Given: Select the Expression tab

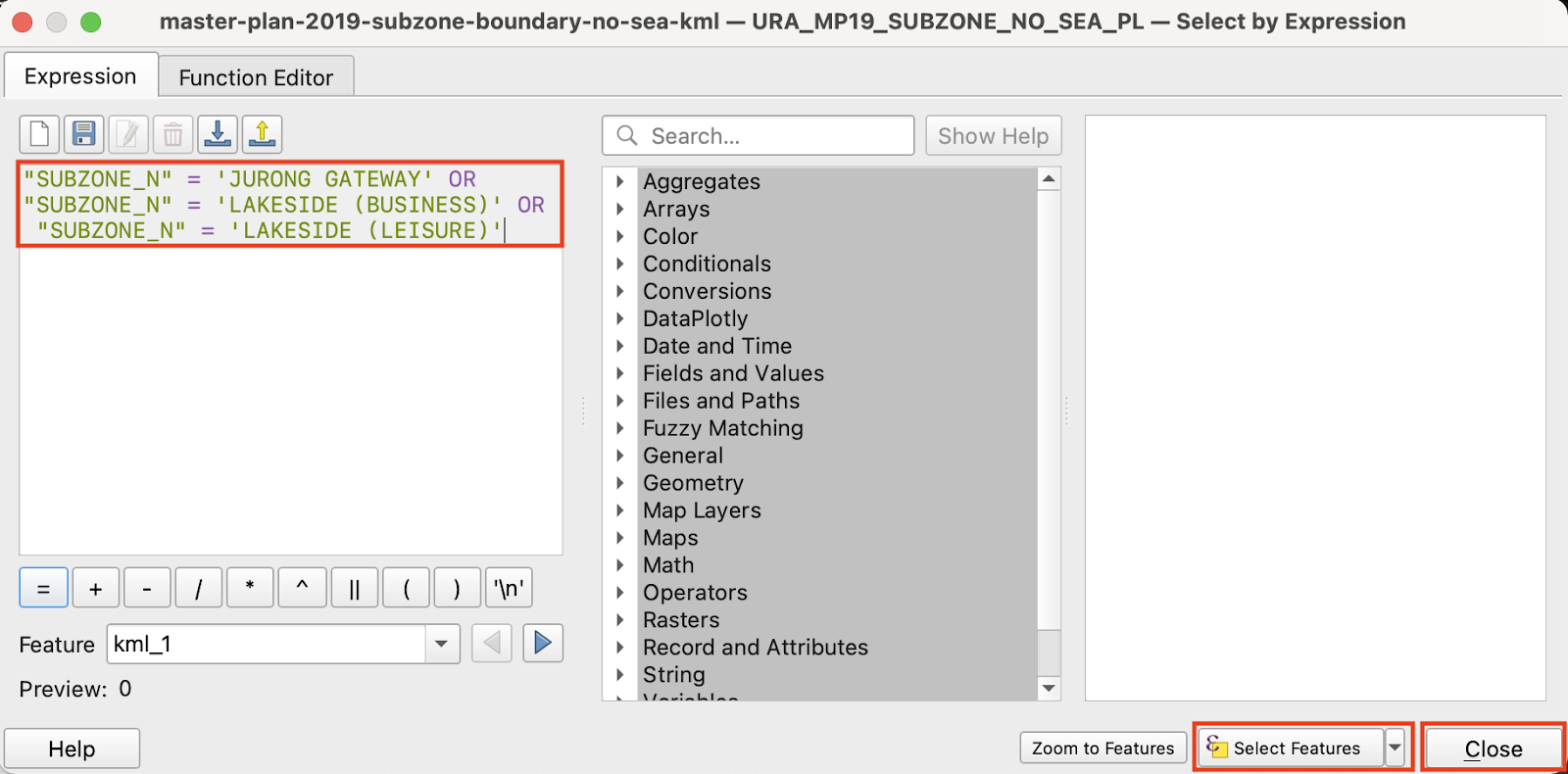Looking at the screenshot, I should point(80,76).
